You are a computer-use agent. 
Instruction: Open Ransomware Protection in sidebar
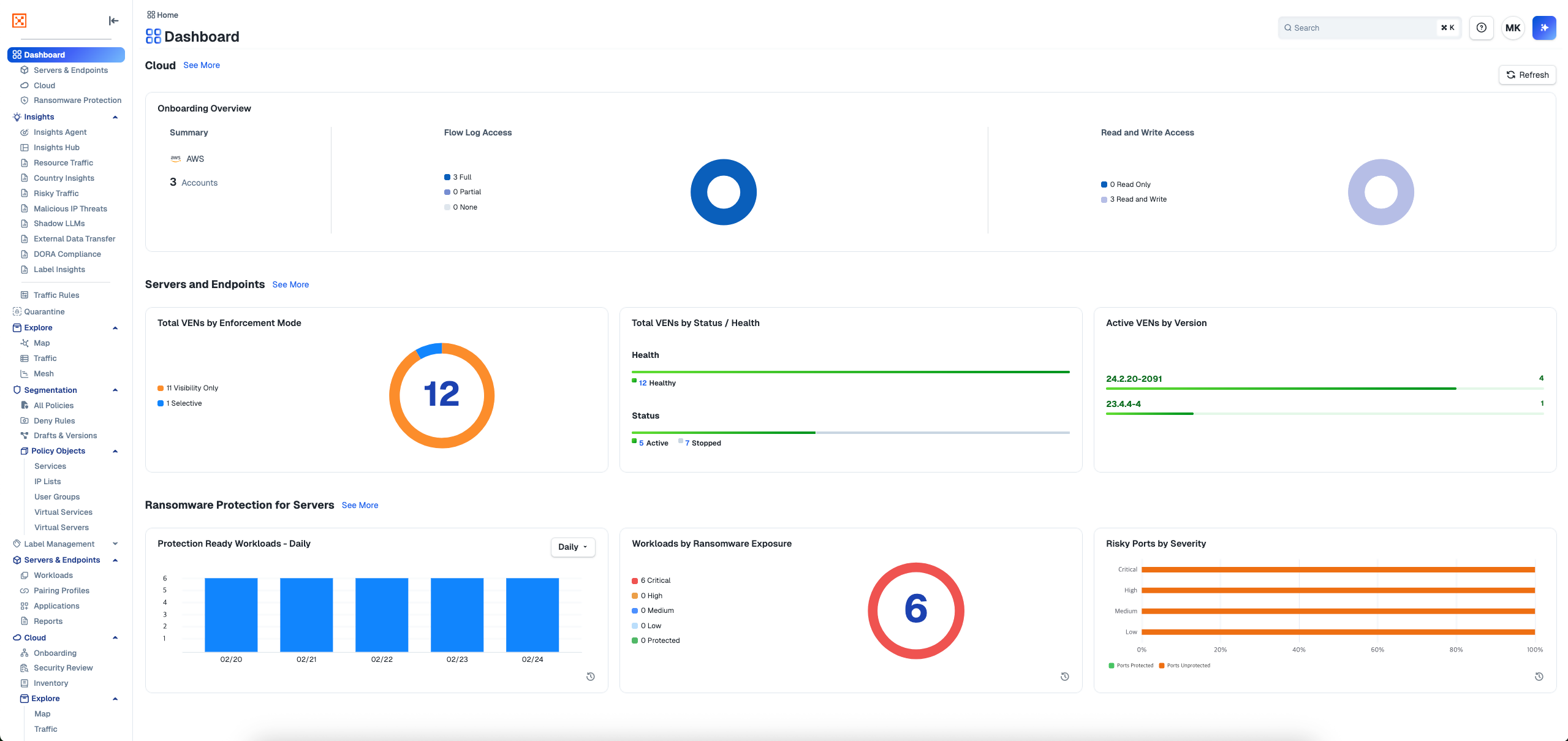pos(77,101)
